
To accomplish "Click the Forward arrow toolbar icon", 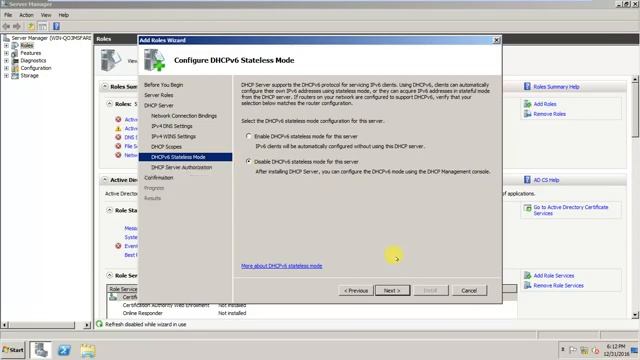I will click(17, 27).
